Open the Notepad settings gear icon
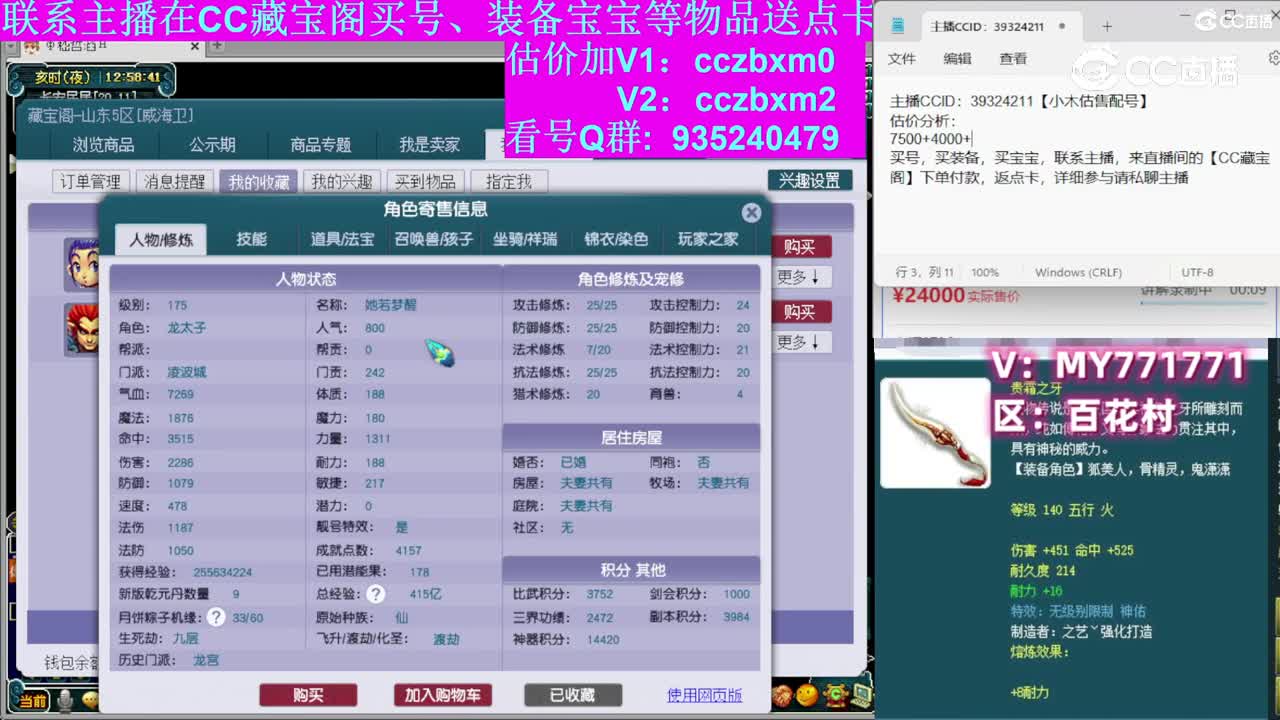The width and height of the screenshot is (1280, 720). [x=1274, y=59]
